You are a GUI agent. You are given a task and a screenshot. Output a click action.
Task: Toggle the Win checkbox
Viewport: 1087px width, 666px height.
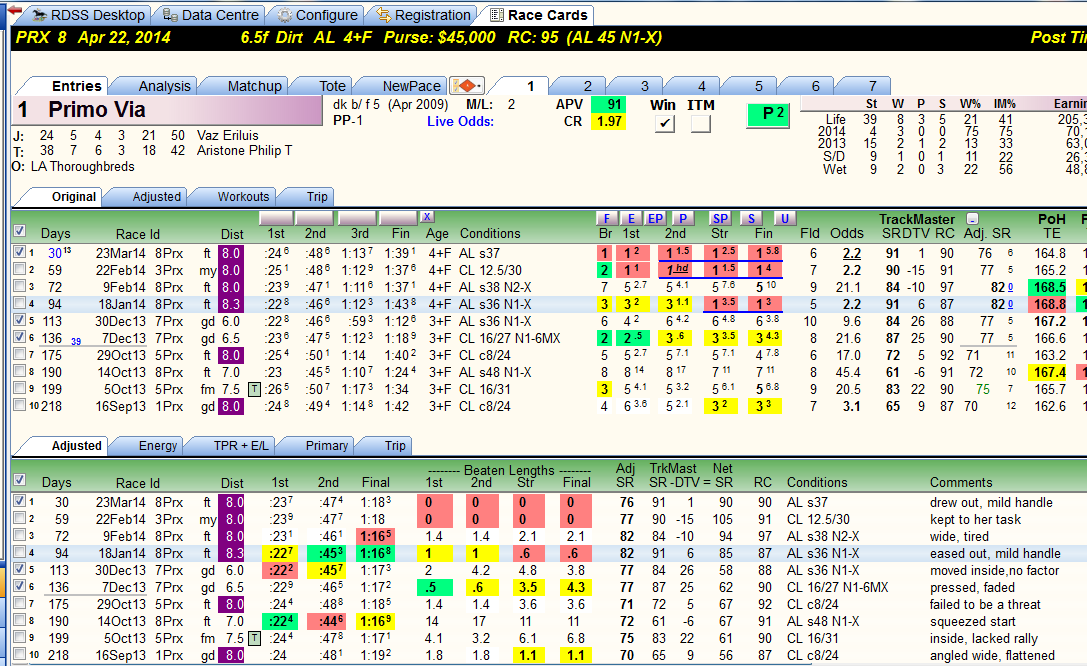[x=664, y=123]
